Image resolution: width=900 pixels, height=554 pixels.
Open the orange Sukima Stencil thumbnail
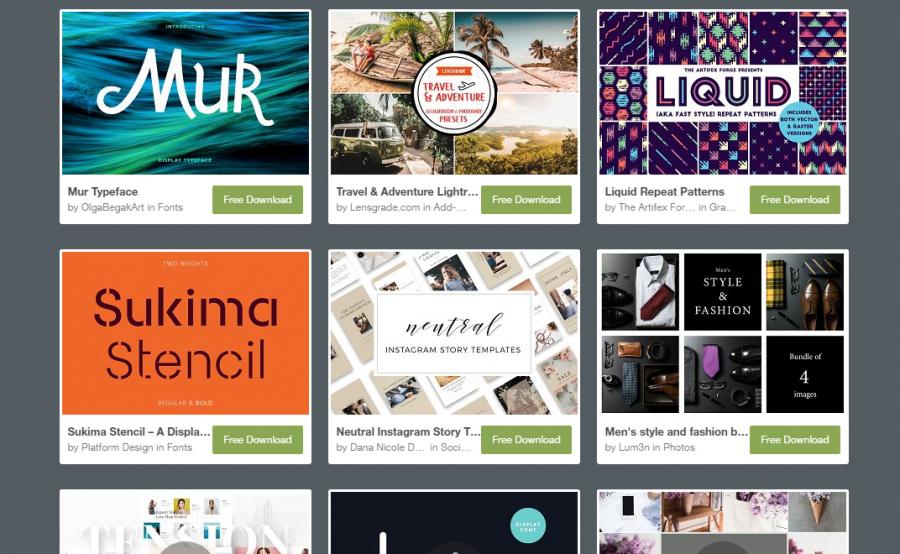185,333
